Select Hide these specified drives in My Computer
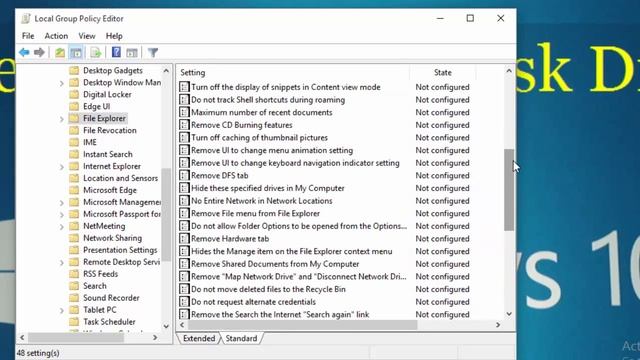Screen dimensions: 640x360 pos(268,188)
